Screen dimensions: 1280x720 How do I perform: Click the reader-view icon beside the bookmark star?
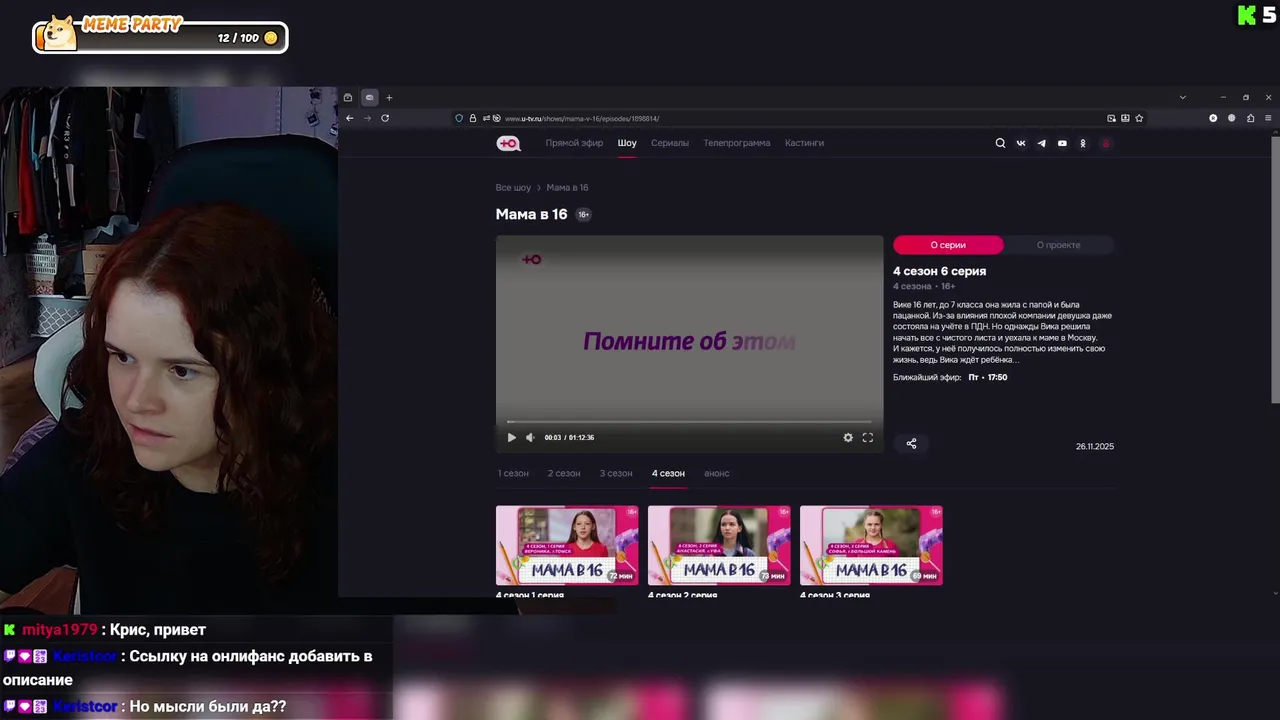click(x=1125, y=118)
